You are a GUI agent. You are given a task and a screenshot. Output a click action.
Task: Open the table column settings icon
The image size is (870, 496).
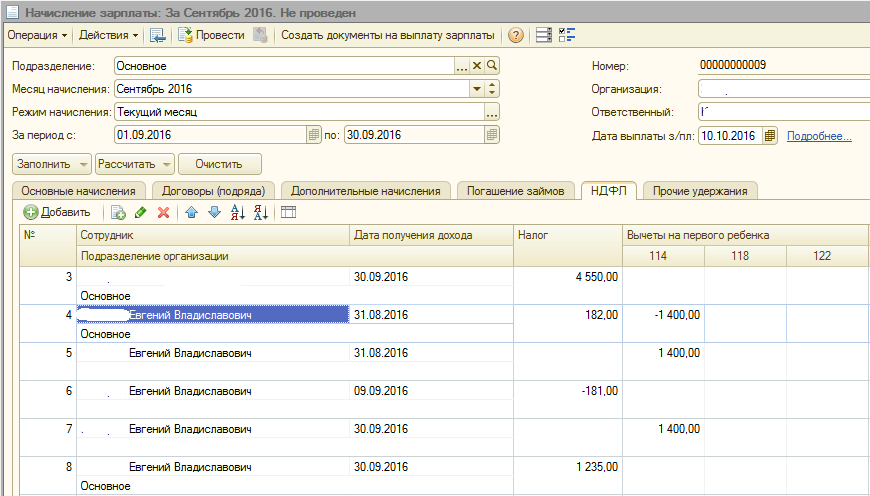[288, 212]
